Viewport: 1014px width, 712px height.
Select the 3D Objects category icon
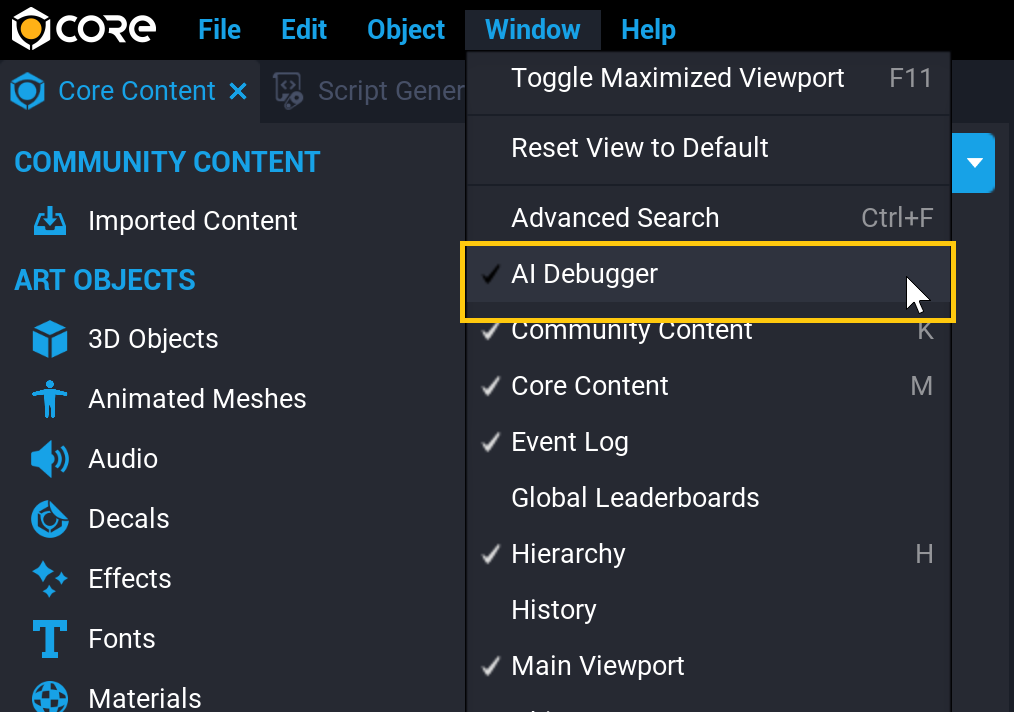point(49,339)
